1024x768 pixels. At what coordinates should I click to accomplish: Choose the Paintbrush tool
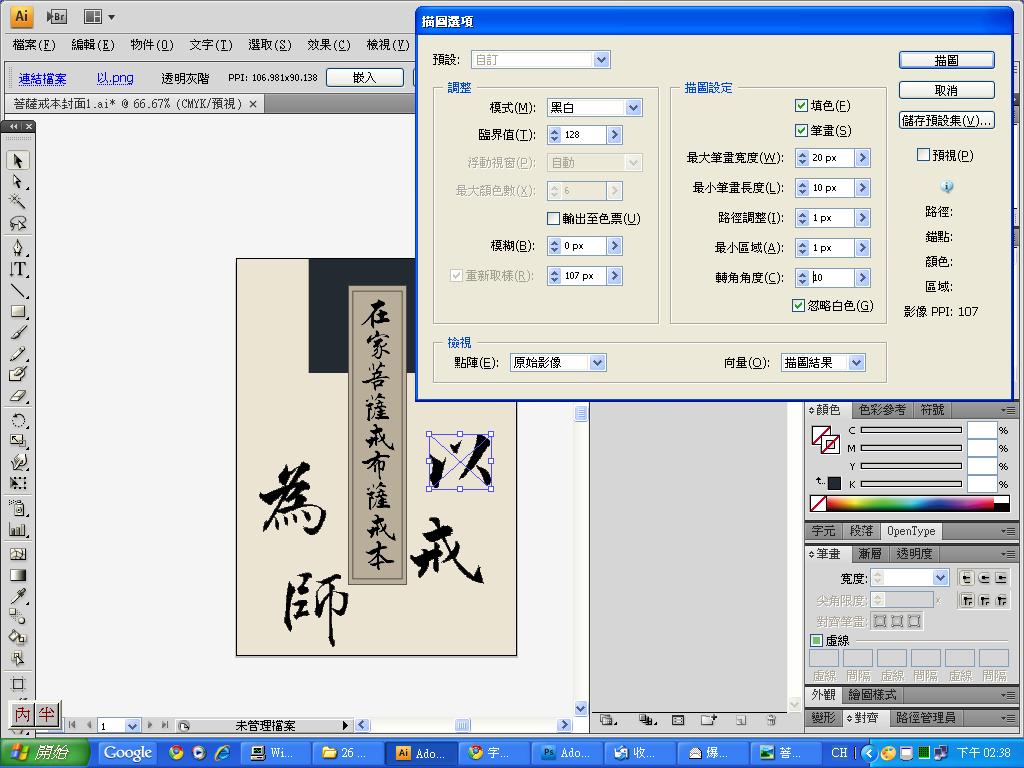18,333
